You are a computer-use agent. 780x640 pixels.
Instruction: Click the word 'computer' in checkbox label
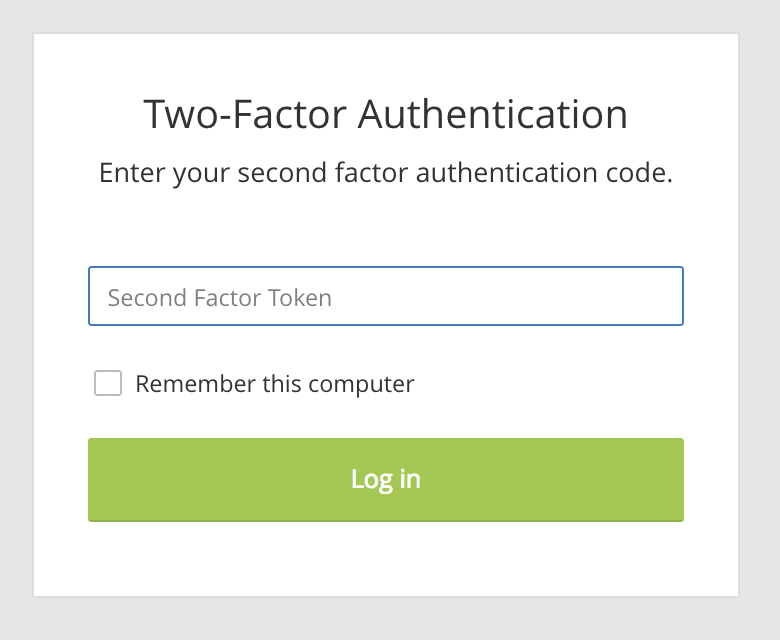click(x=361, y=384)
